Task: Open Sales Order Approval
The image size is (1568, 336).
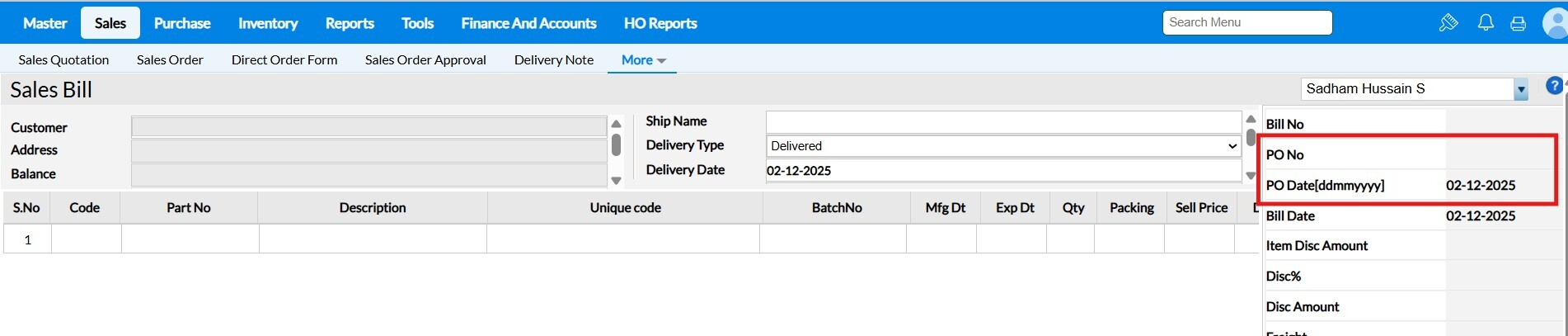Action: click(x=425, y=60)
